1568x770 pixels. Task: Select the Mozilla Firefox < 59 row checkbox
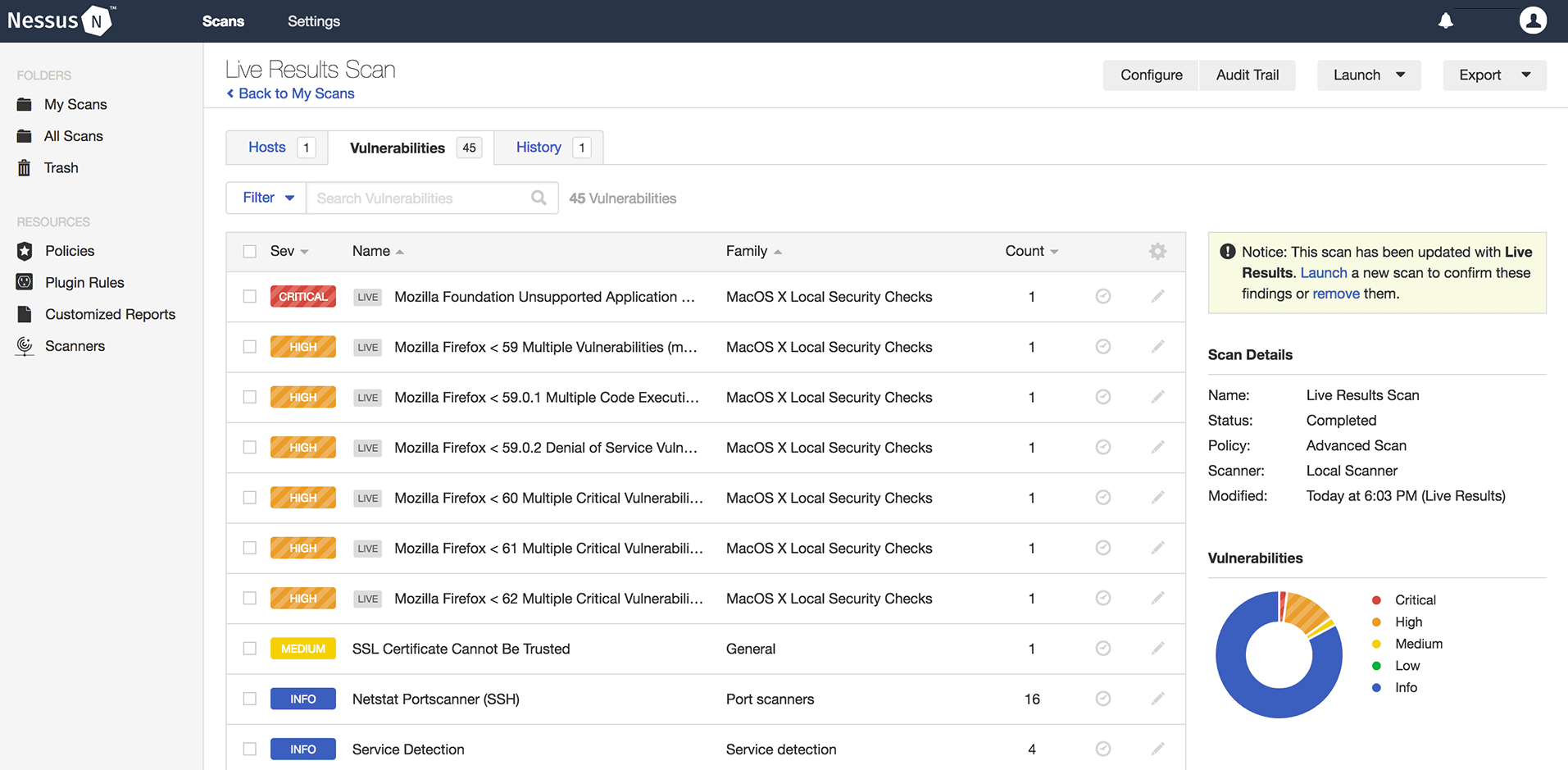click(250, 347)
